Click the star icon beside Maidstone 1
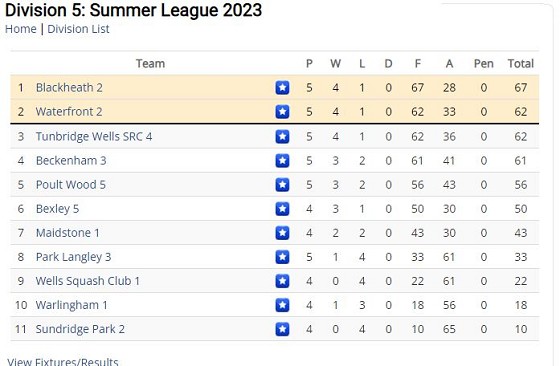 tap(282, 233)
